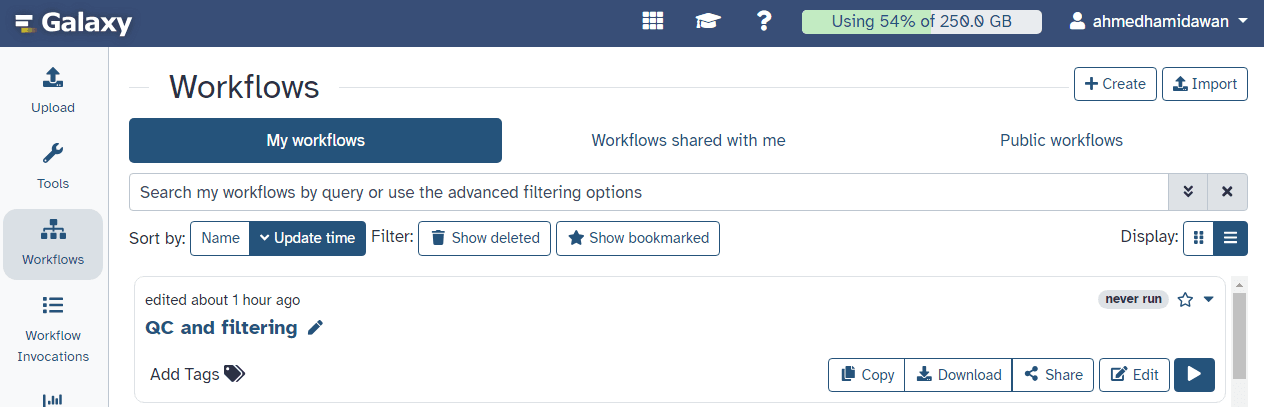Toggle Show bookmarked filter
The height and width of the screenshot is (407, 1264).
[x=637, y=238]
